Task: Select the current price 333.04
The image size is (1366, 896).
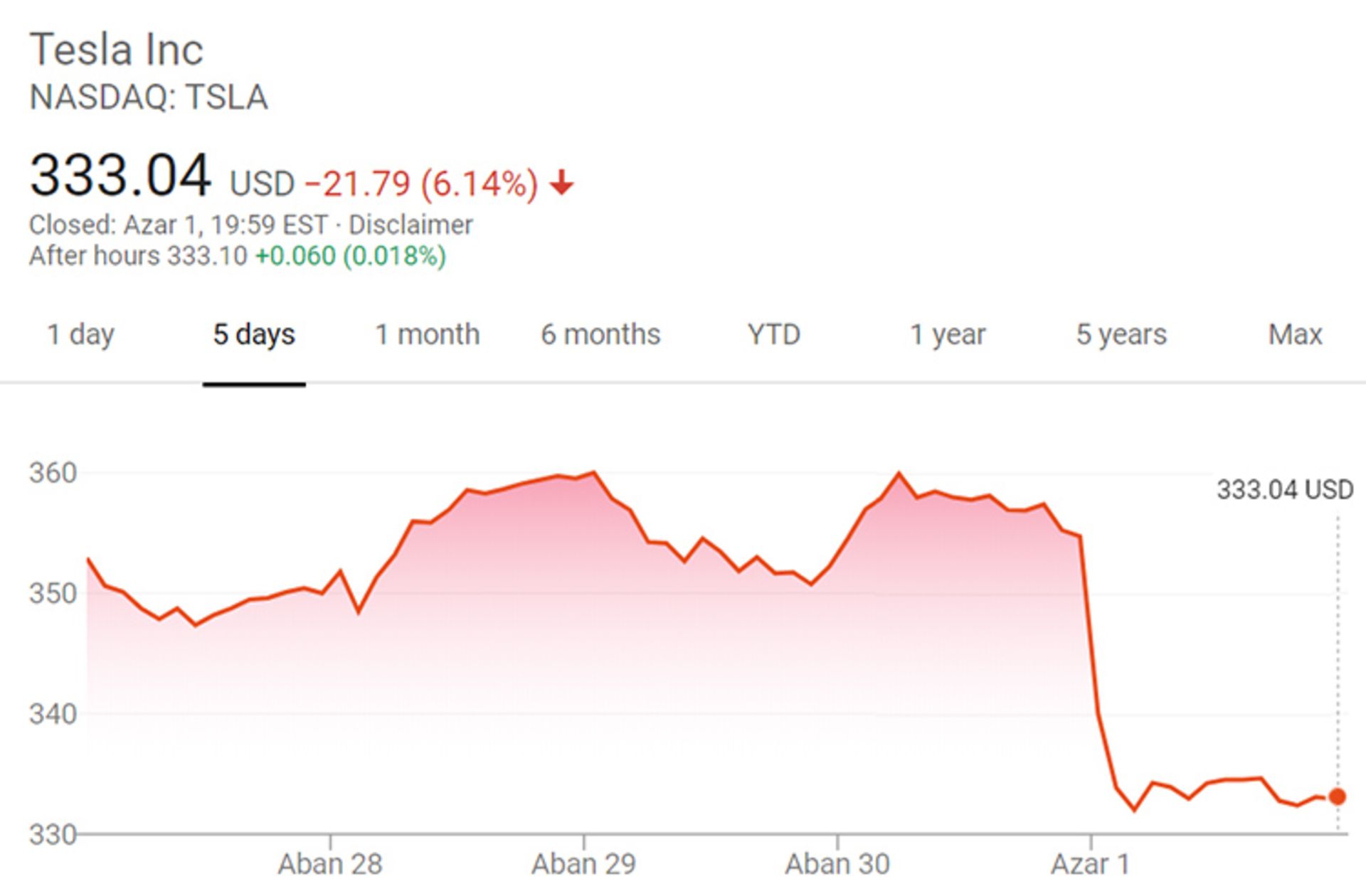Action: coord(121,179)
